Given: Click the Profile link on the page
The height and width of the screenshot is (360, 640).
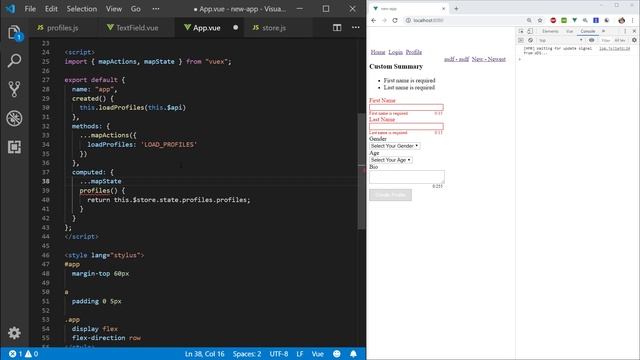Looking at the screenshot, I should [414, 52].
